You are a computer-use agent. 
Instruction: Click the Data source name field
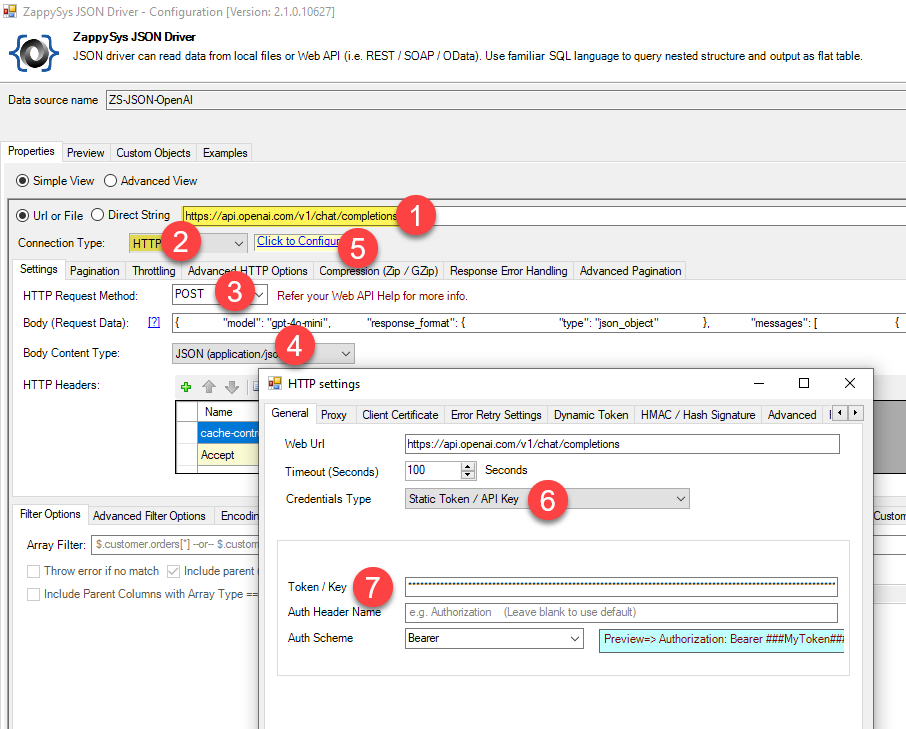(x=506, y=100)
